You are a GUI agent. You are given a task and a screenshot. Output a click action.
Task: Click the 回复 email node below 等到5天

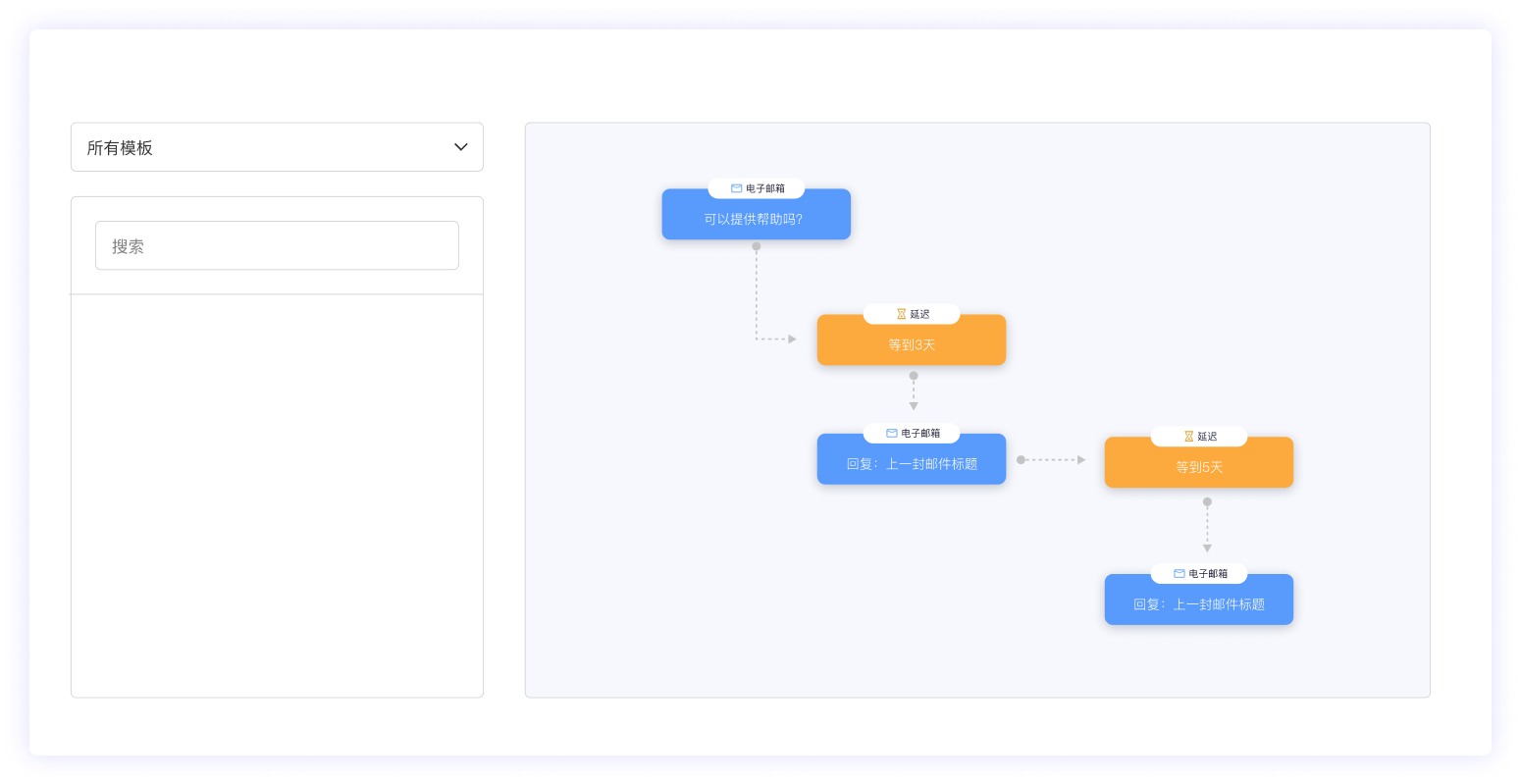coord(1199,600)
